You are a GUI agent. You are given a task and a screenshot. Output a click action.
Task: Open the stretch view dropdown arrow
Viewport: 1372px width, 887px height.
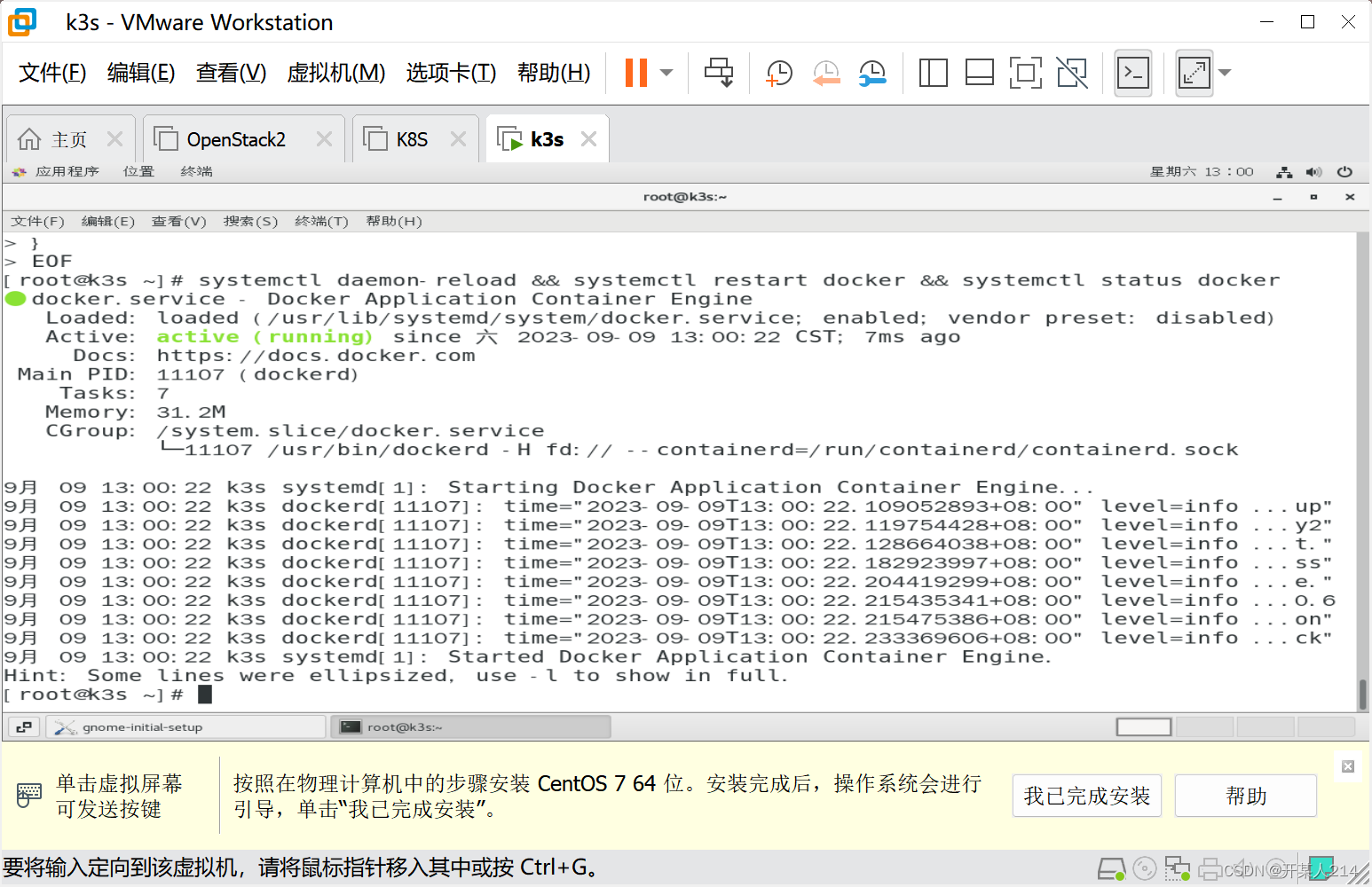(x=1224, y=72)
